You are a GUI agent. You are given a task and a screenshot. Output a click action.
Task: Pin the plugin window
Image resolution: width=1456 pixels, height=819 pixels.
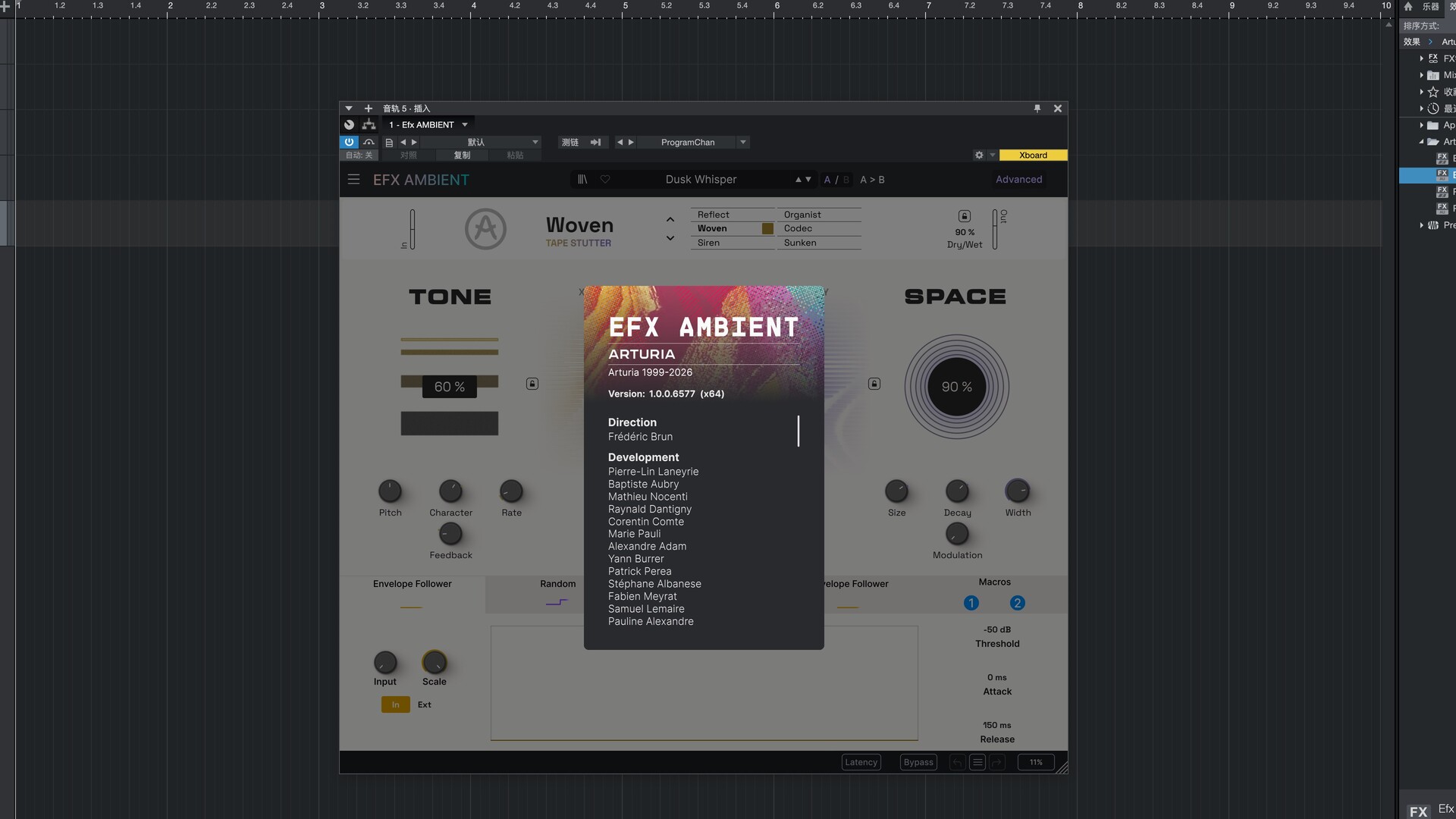coord(1037,108)
